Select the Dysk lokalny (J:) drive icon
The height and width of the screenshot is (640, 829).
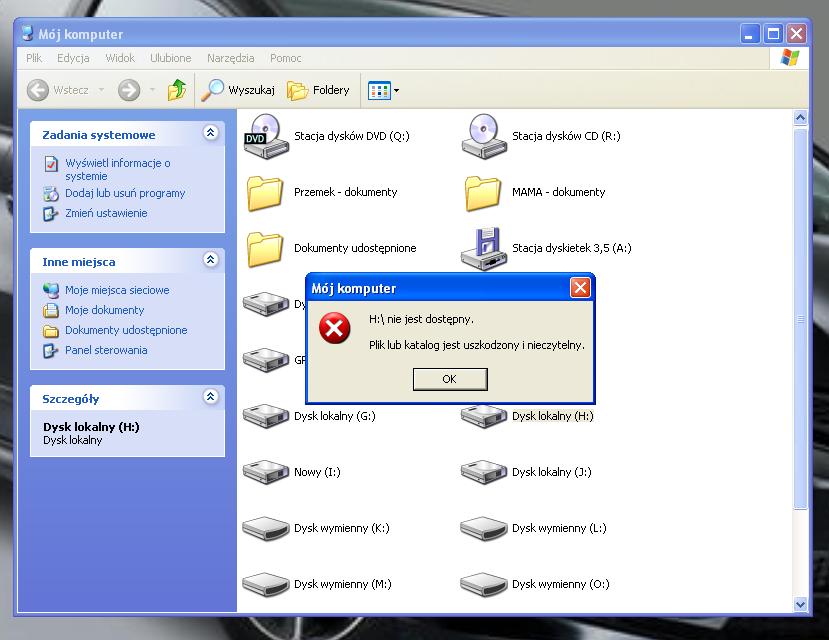tap(484, 472)
